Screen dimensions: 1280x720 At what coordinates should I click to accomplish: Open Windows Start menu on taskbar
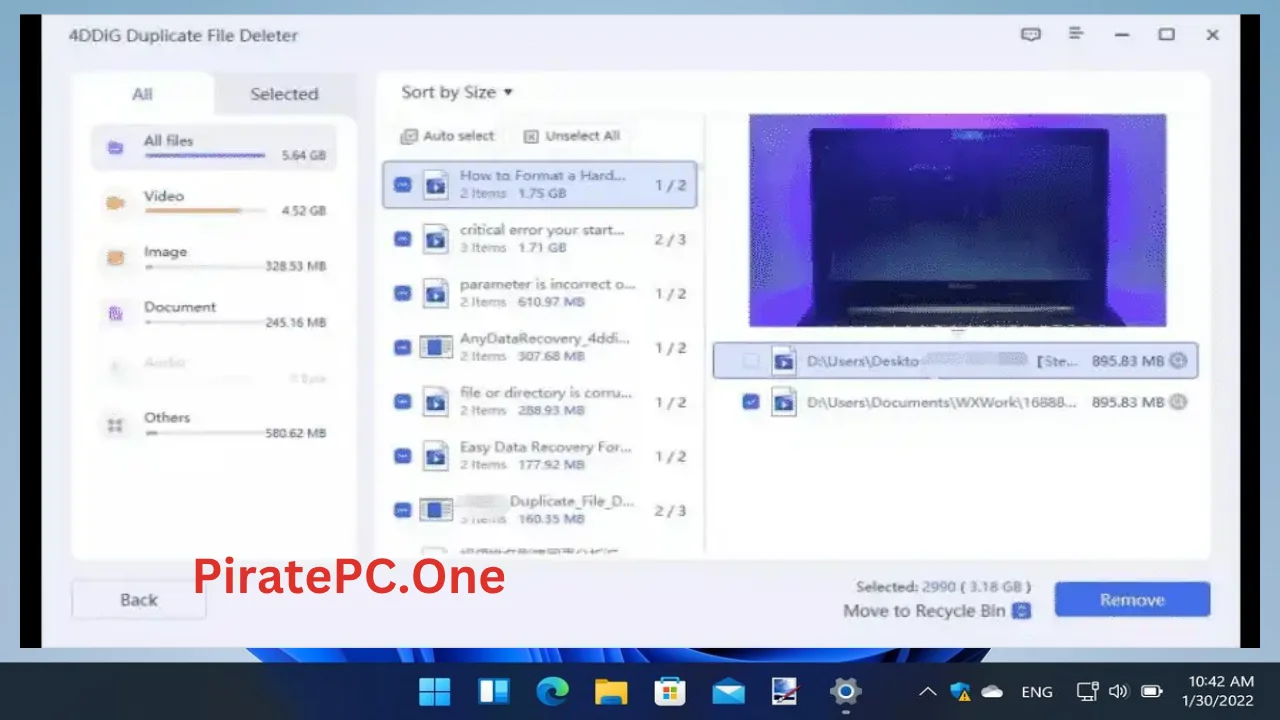(435, 691)
